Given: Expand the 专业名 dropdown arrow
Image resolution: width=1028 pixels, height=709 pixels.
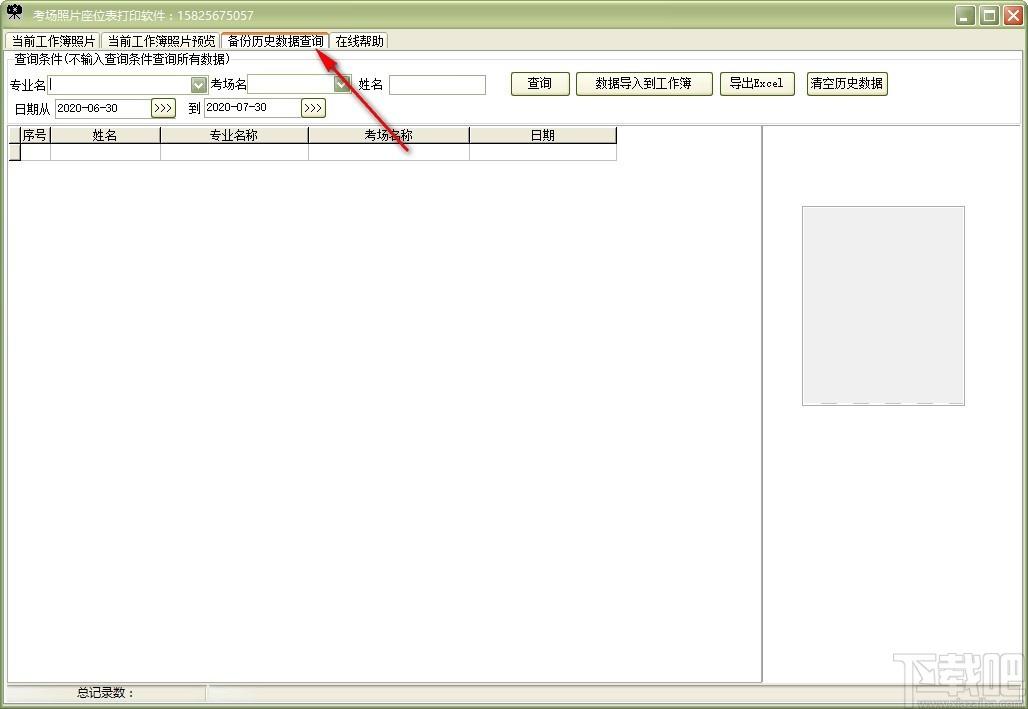Looking at the screenshot, I should coord(199,85).
